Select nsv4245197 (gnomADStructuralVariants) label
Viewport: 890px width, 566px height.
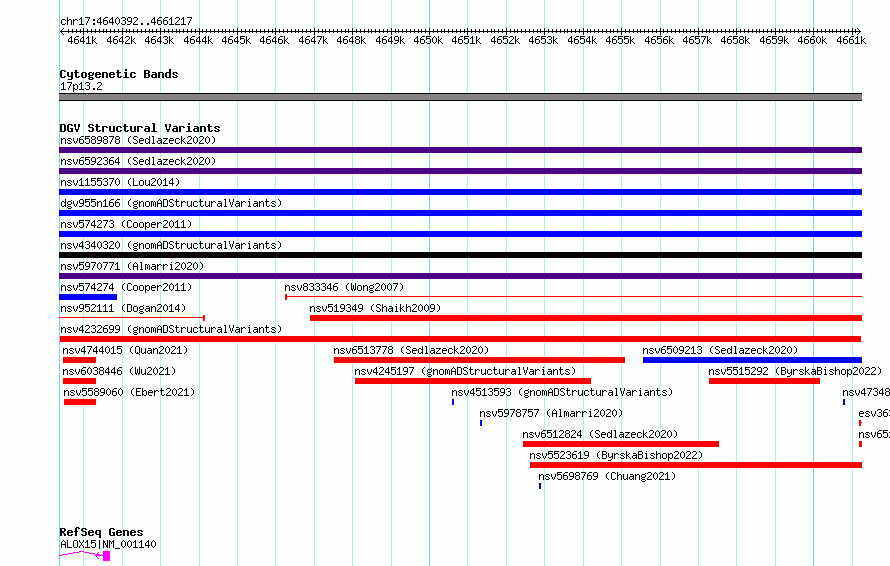tap(465, 371)
